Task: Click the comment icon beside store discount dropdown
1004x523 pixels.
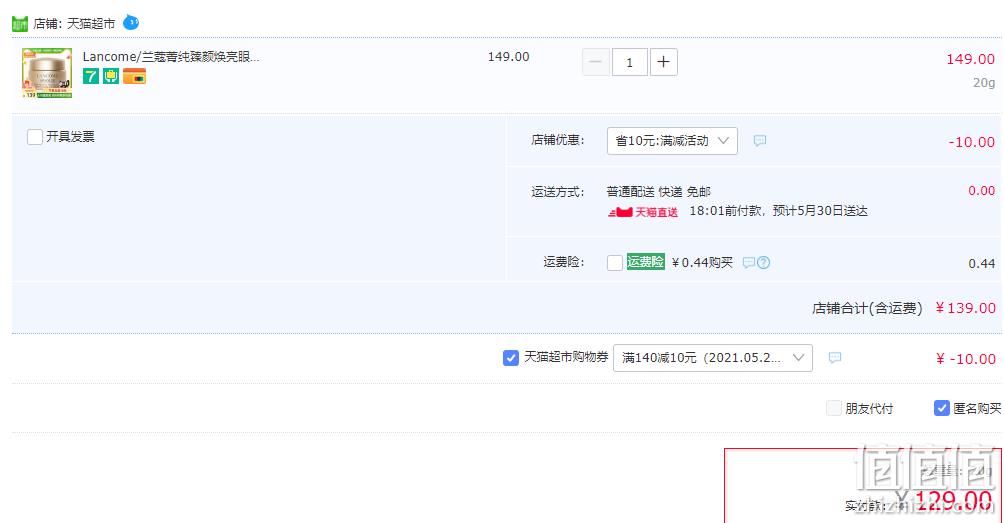Action: point(759,140)
